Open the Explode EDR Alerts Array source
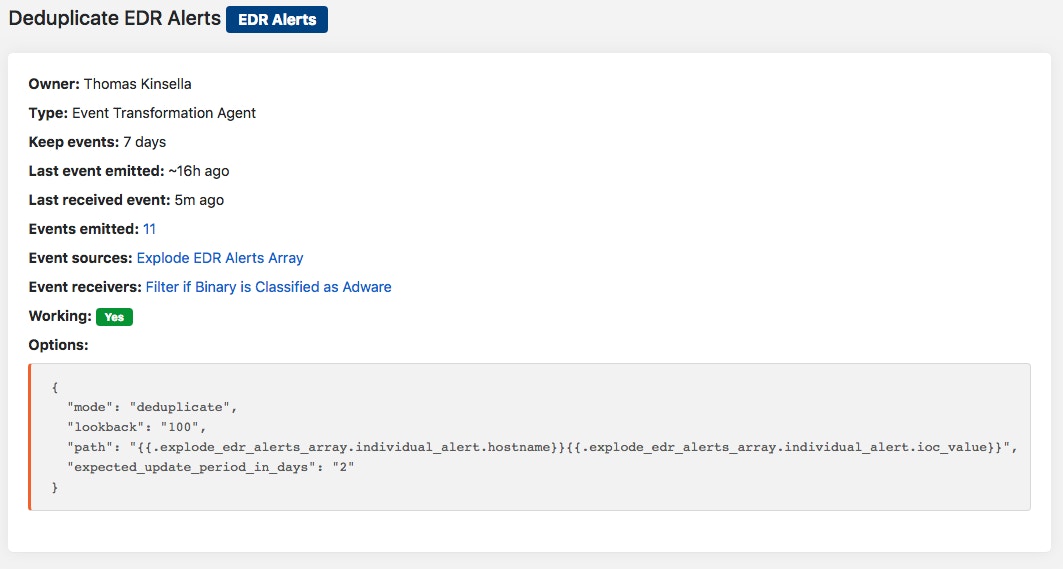 pyautogui.click(x=220, y=258)
